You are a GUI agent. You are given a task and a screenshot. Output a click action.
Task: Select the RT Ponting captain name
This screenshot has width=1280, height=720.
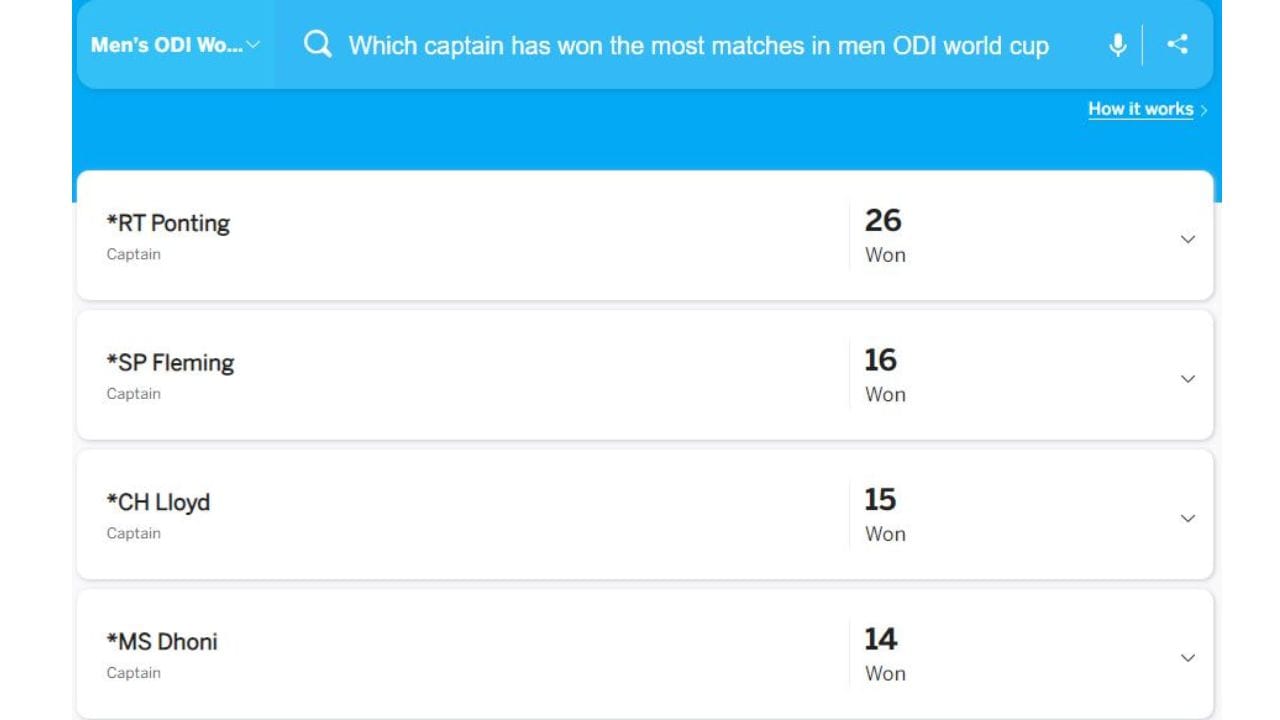pyautogui.click(x=168, y=223)
